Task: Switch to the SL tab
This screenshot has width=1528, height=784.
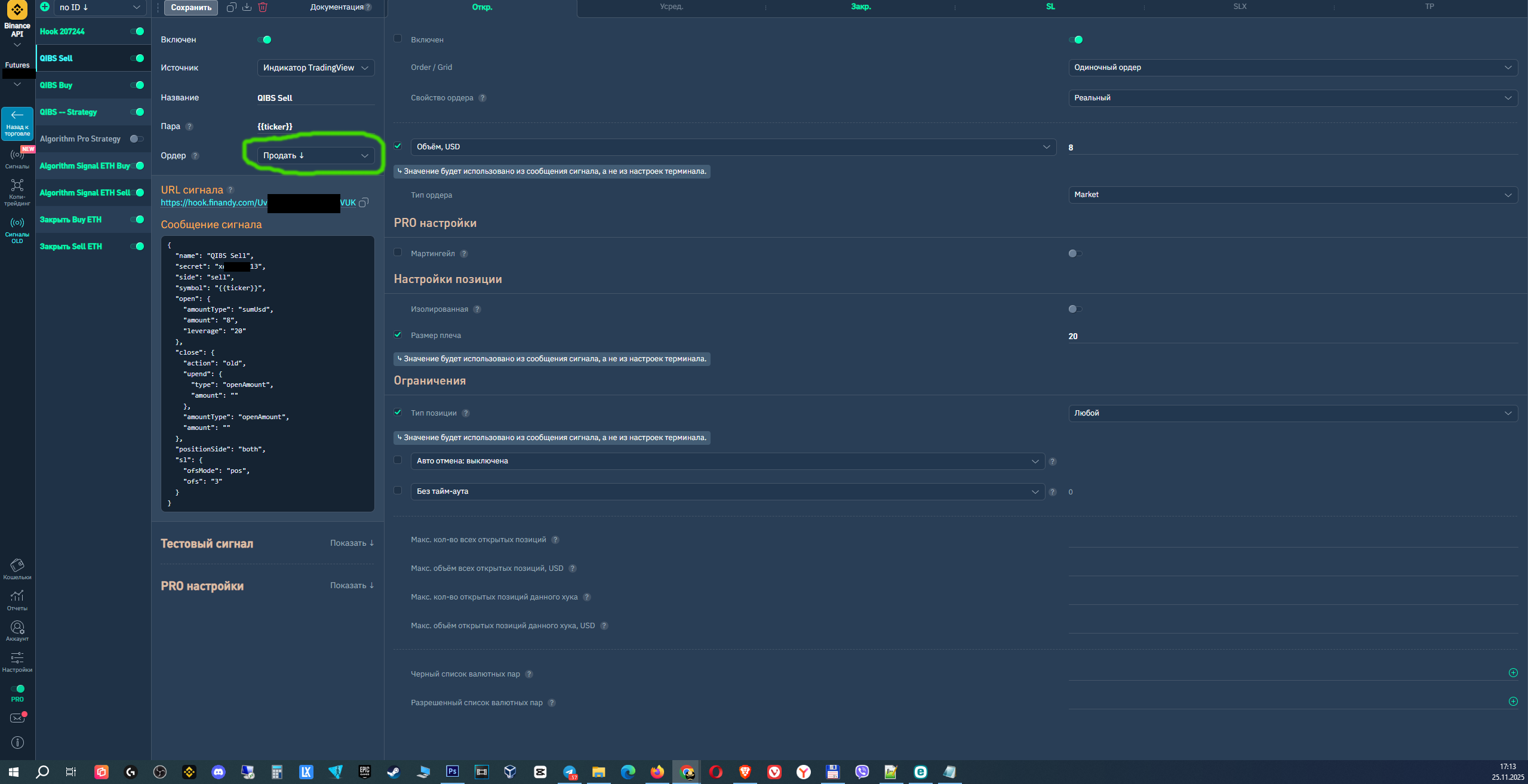Action: 1050,7
